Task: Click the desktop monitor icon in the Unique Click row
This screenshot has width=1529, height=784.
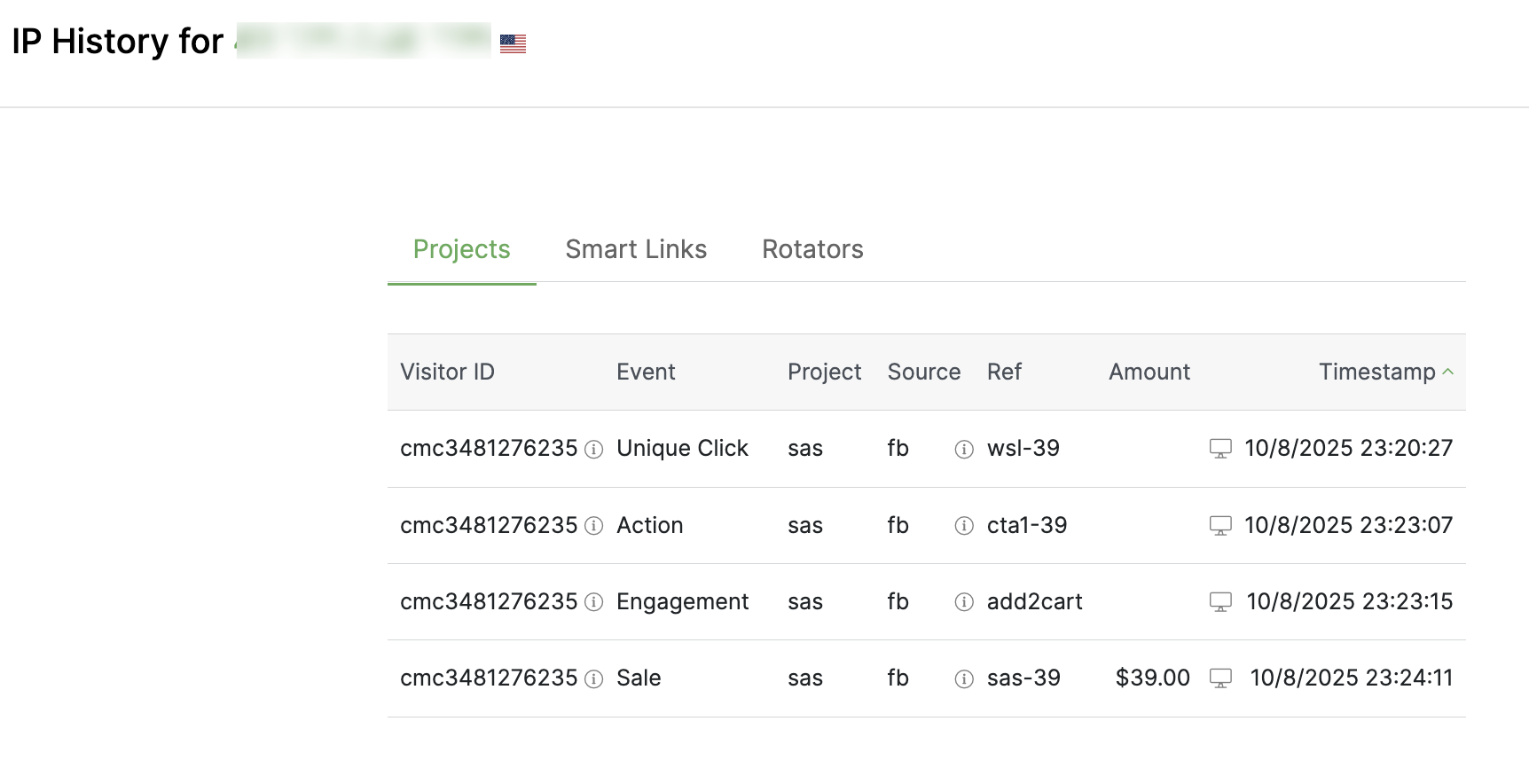Action: coord(1220,449)
